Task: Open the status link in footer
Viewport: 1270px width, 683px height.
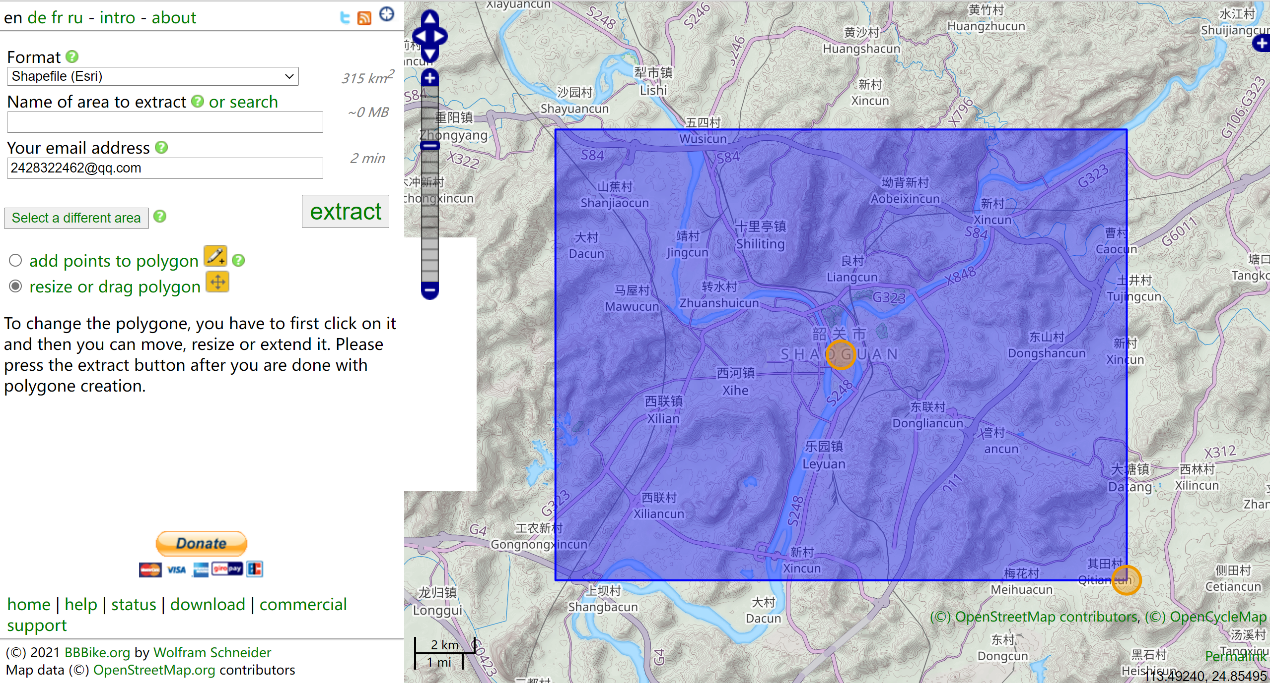Action: (134, 604)
